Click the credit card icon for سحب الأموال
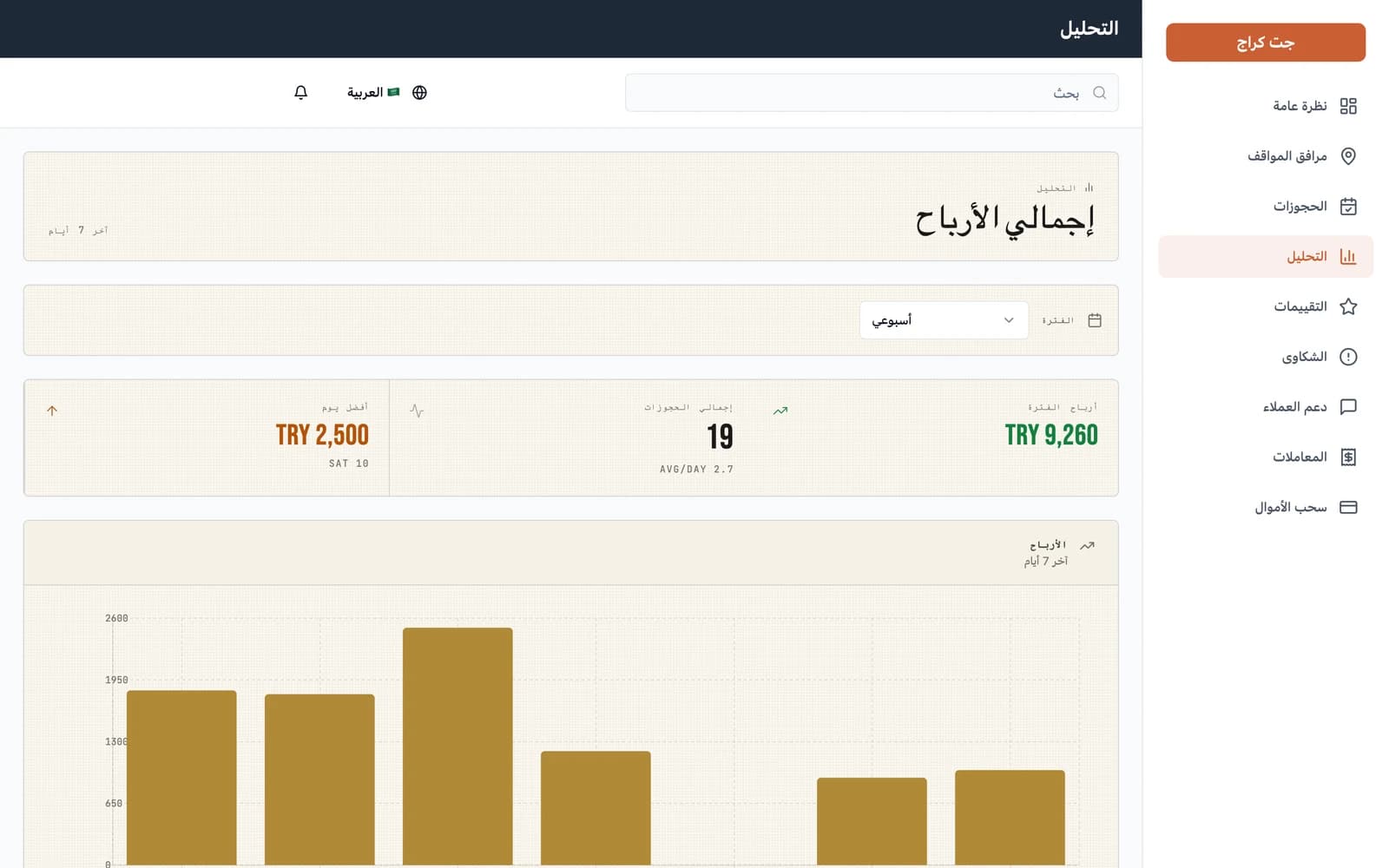Image resolution: width=1389 pixels, height=868 pixels. pyautogui.click(x=1348, y=507)
